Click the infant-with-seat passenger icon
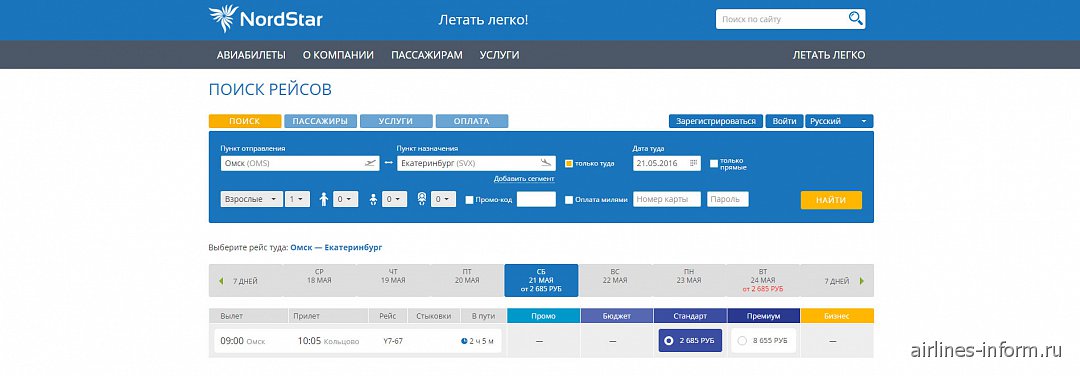1080x376 pixels. point(422,199)
